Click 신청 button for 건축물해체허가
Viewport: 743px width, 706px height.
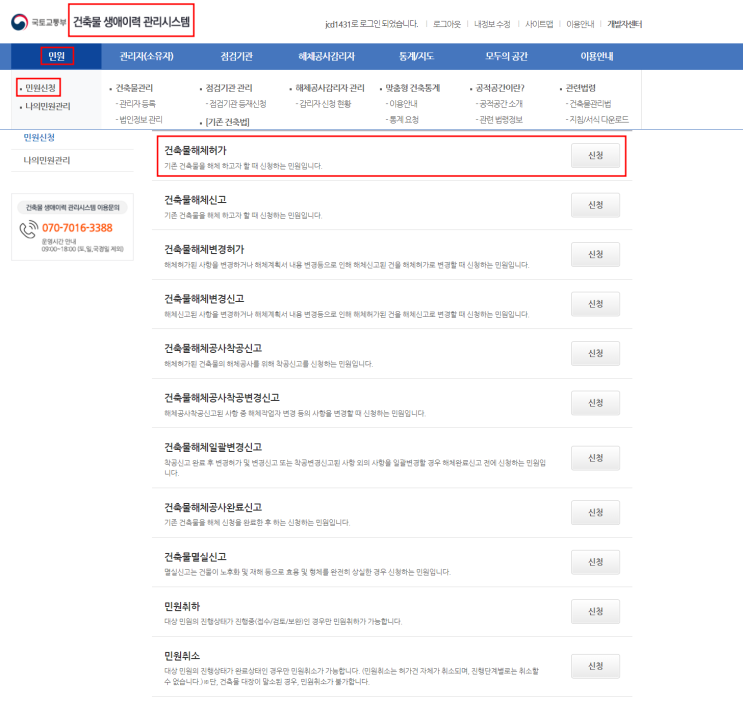pos(595,155)
